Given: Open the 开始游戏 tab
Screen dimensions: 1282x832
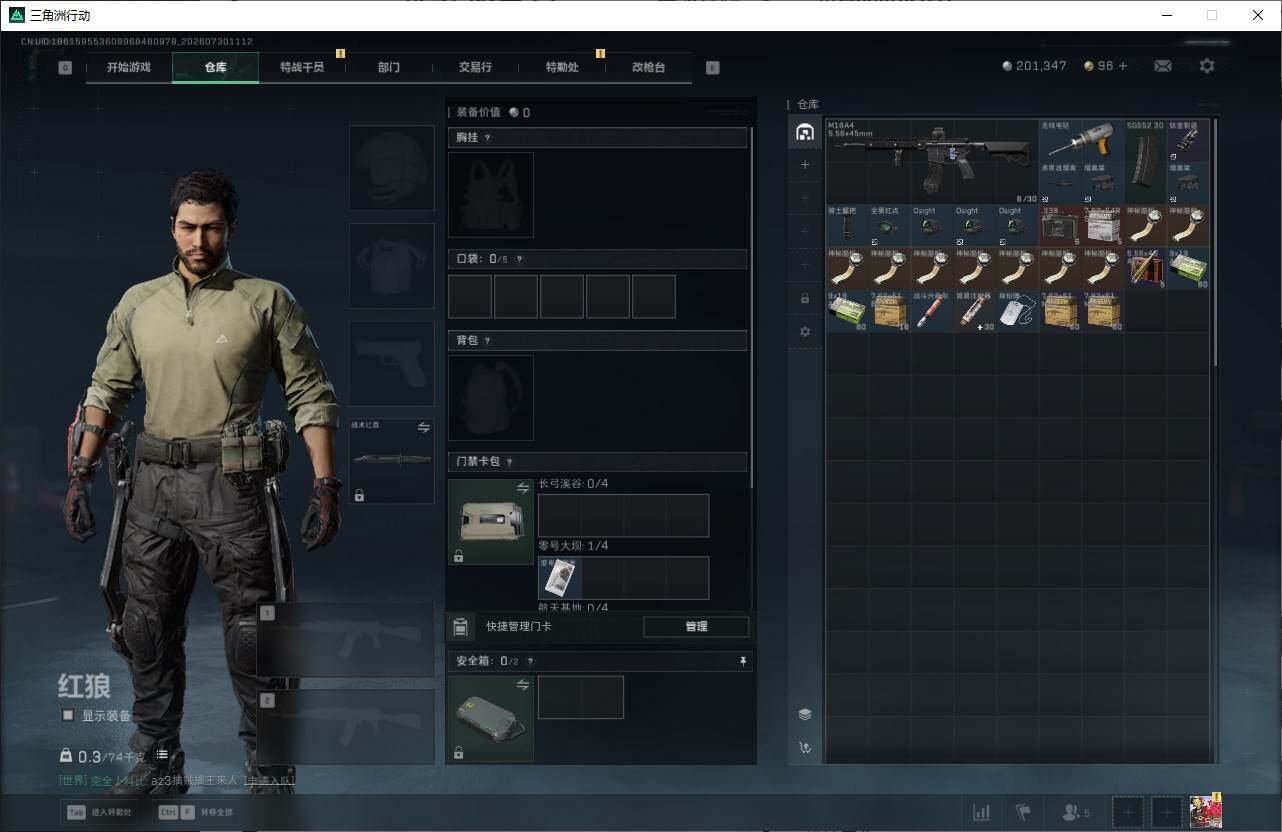Looking at the screenshot, I should click(129, 67).
